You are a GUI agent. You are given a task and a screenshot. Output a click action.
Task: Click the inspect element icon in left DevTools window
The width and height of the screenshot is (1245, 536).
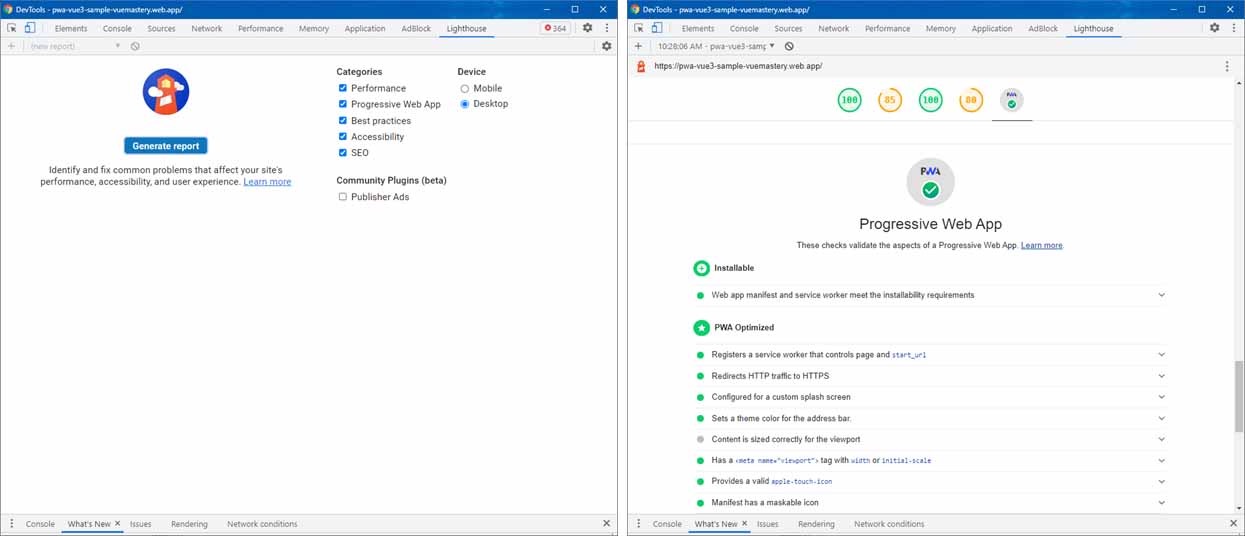click(11, 28)
